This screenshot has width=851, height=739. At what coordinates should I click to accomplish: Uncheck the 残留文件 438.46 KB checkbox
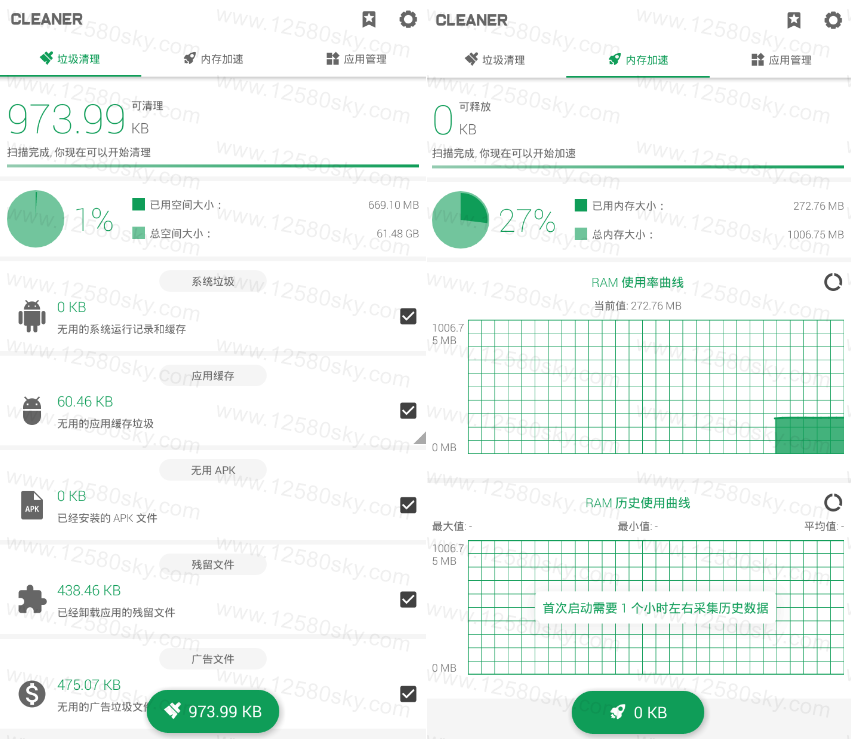point(408,599)
